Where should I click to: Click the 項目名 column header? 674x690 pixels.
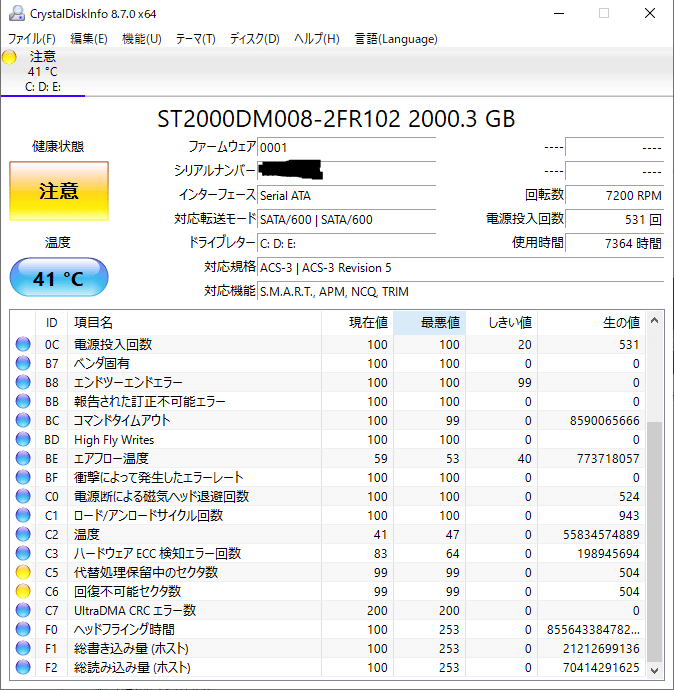click(194, 323)
